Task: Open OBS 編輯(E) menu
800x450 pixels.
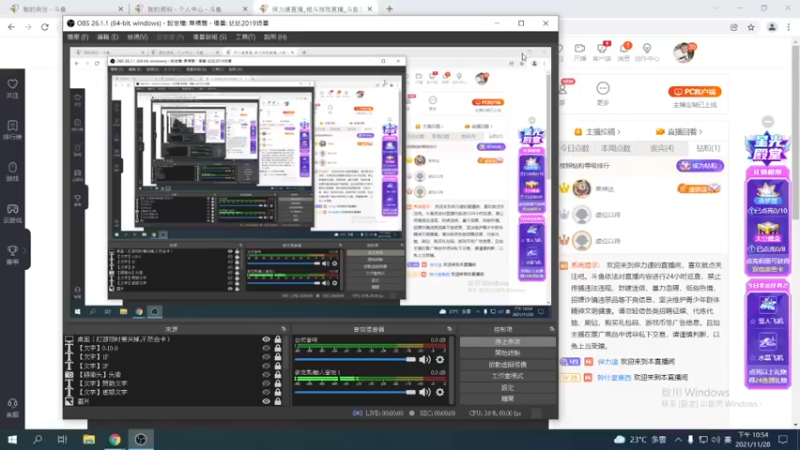Action: (108, 37)
